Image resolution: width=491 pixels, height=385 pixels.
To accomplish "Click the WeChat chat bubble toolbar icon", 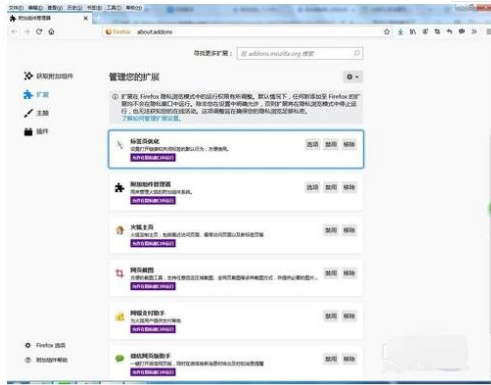I will (x=462, y=32).
